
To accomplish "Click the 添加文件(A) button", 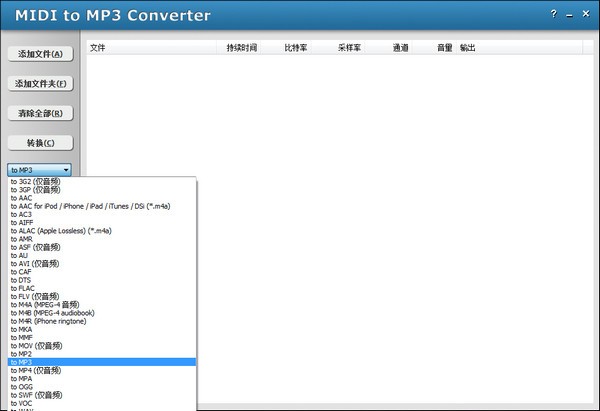I will click(x=40, y=54).
